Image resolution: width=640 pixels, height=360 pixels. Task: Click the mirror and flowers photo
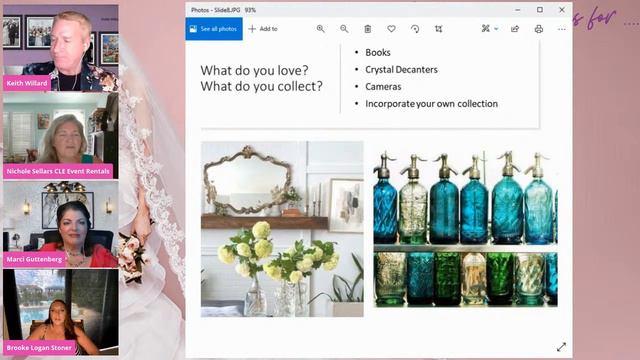(x=282, y=229)
